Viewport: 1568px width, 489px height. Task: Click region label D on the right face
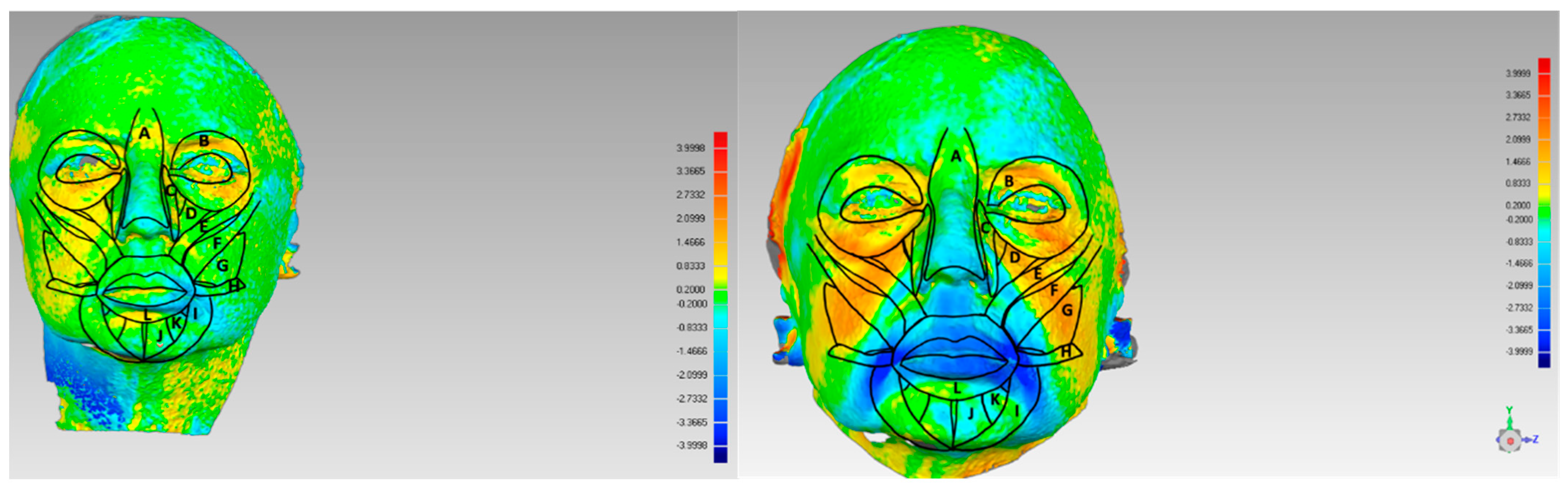[x=1015, y=257]
